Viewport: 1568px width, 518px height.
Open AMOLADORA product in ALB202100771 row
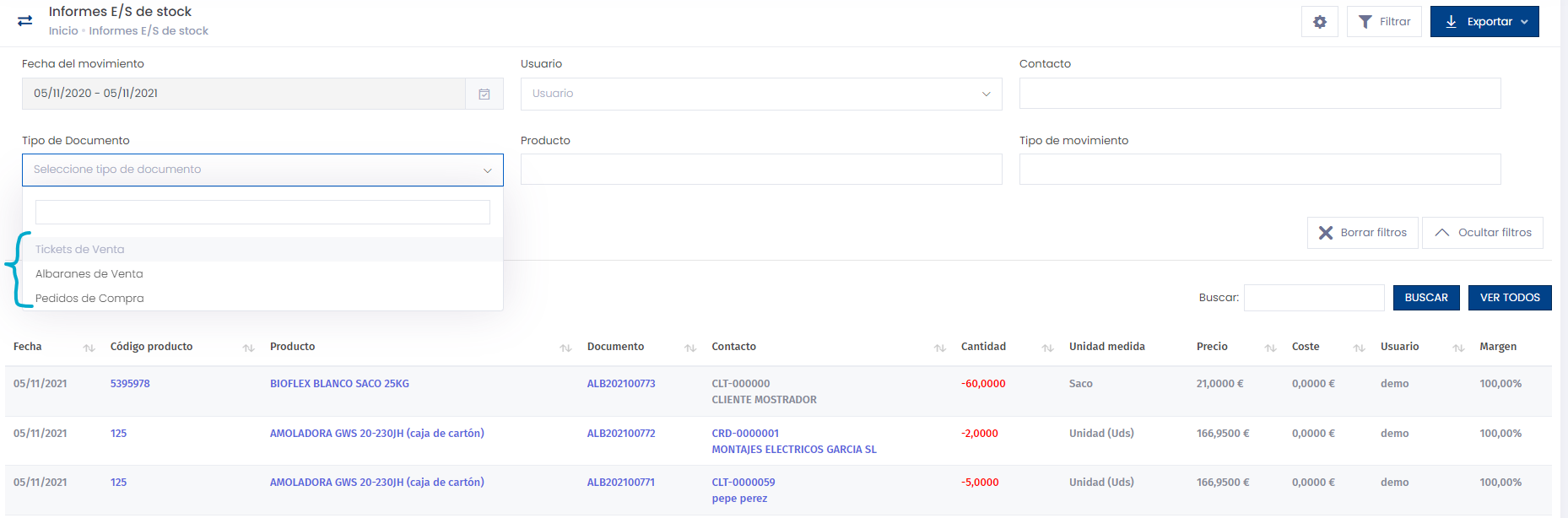pos(377,483)
